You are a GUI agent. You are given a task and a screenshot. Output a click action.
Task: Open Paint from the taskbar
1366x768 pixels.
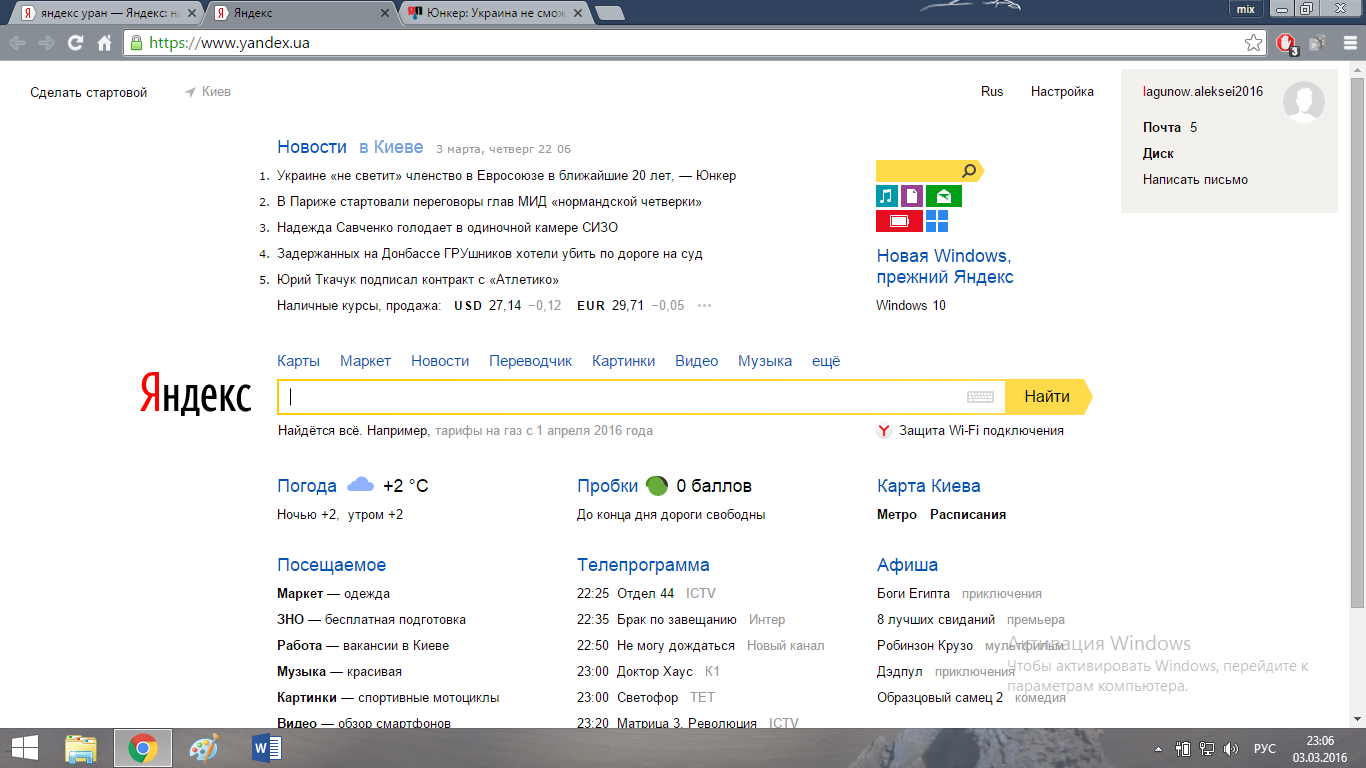(x=203, y=747)
